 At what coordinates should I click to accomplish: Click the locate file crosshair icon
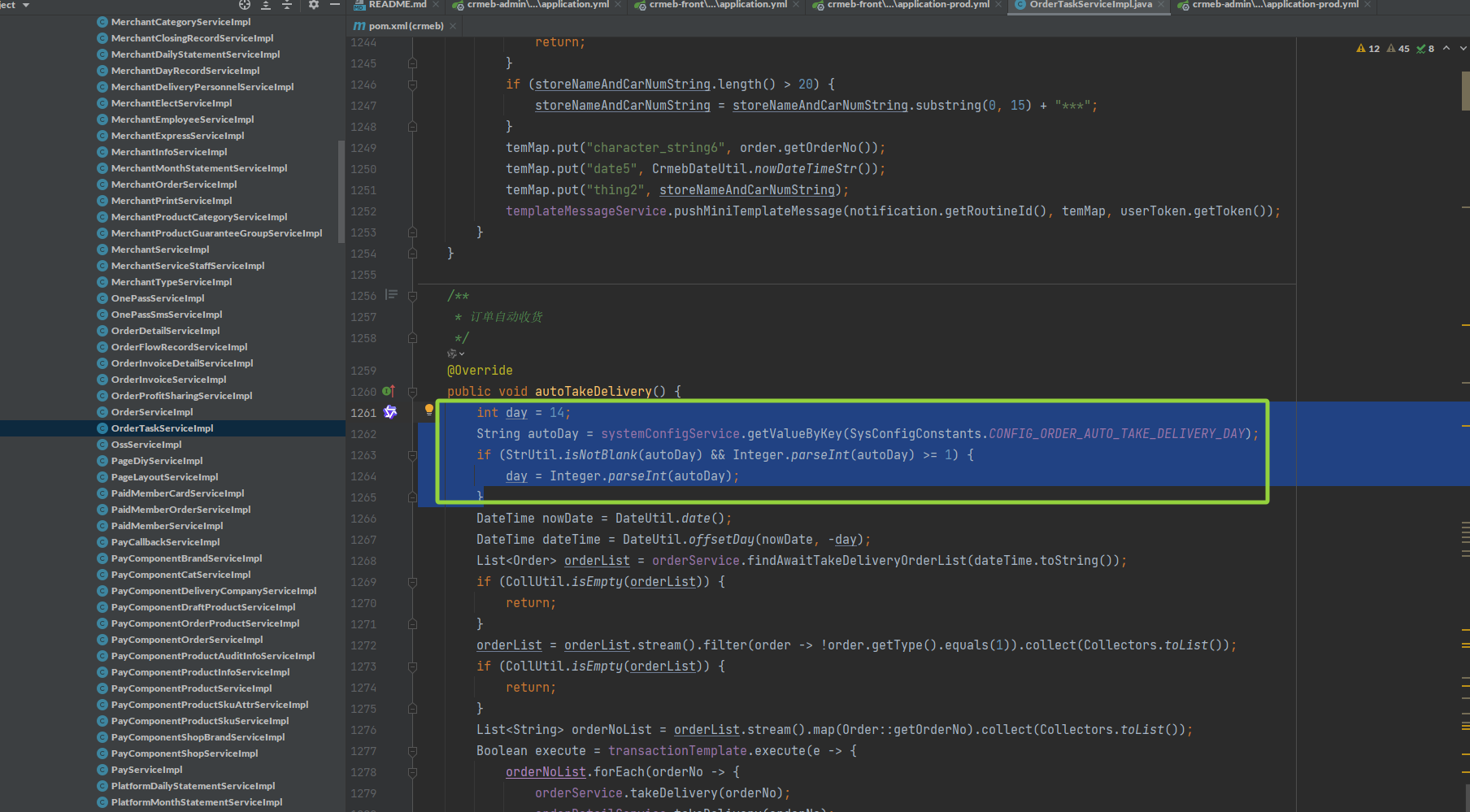pyautogui.click(x=244, y=5)
